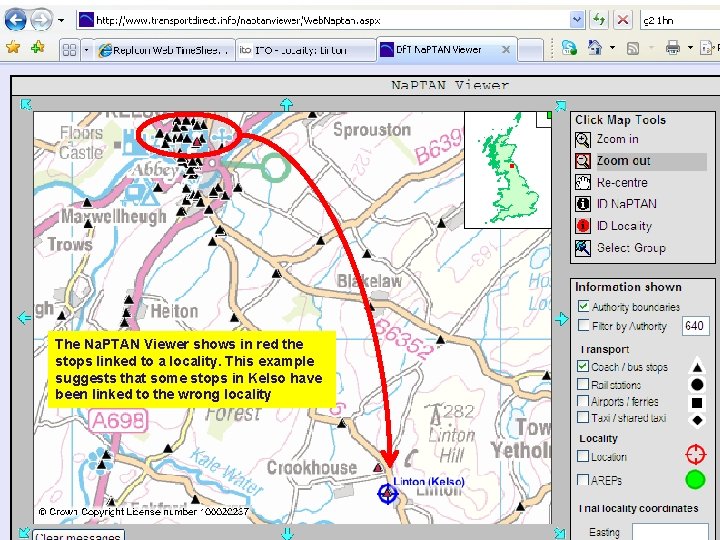The width and height of the screenshot is (720, 540).
Task: Click the Clear messages button
Action: click(78, 535)
